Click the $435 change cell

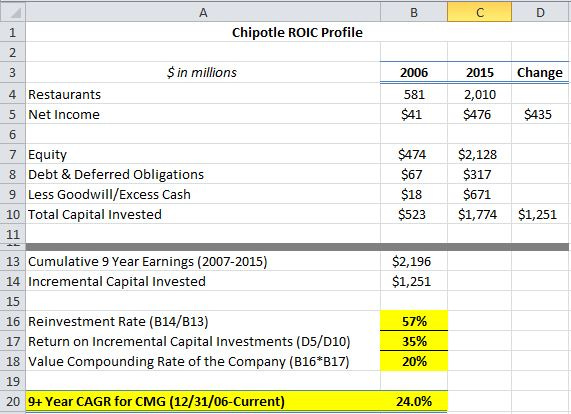pos(540,114)
